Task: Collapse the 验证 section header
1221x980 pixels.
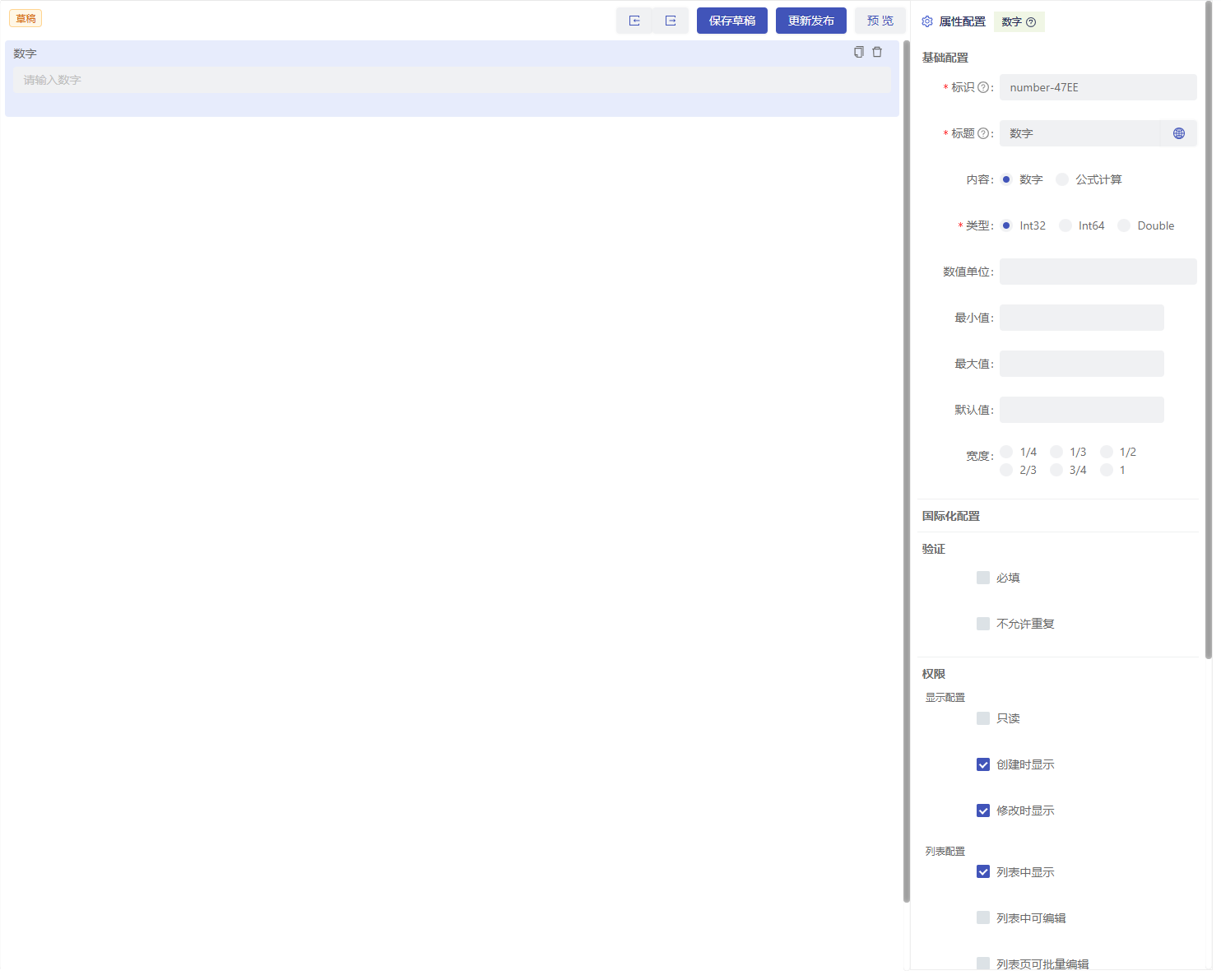Action: pos(934,549)
